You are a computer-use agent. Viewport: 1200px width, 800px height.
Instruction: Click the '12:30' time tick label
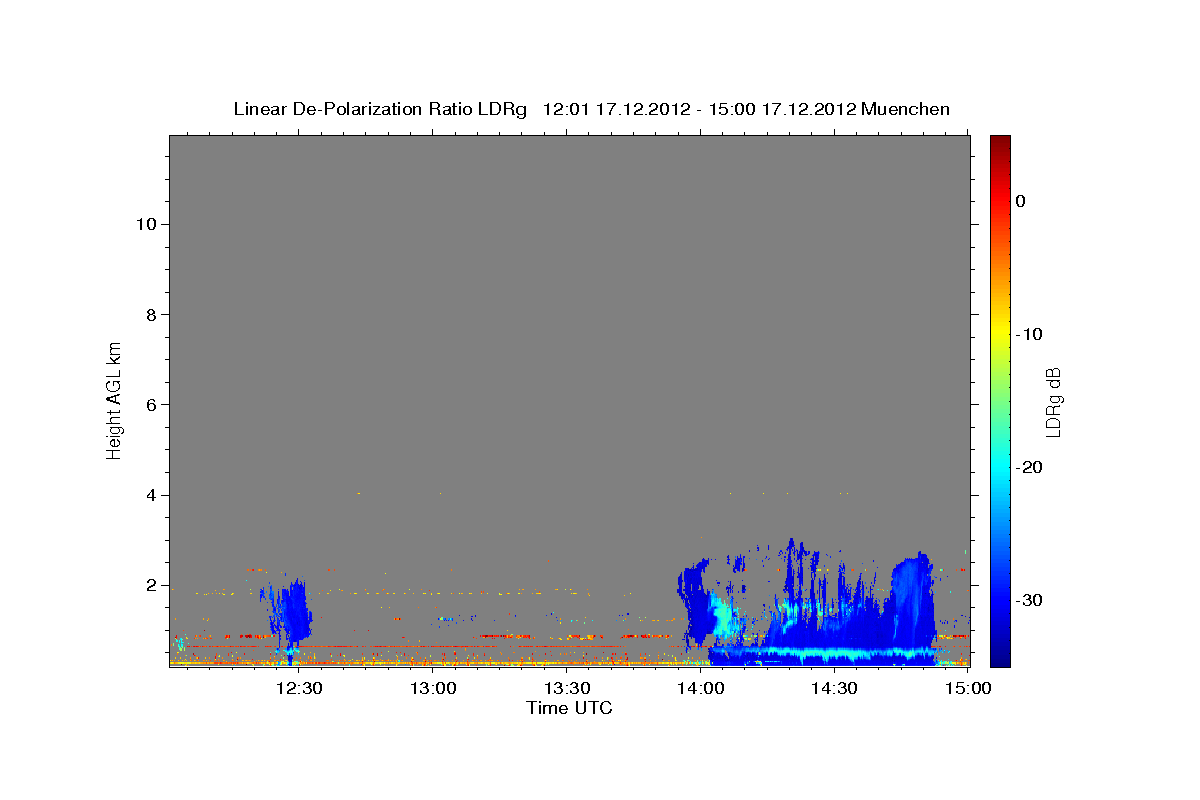pos(298,688)
